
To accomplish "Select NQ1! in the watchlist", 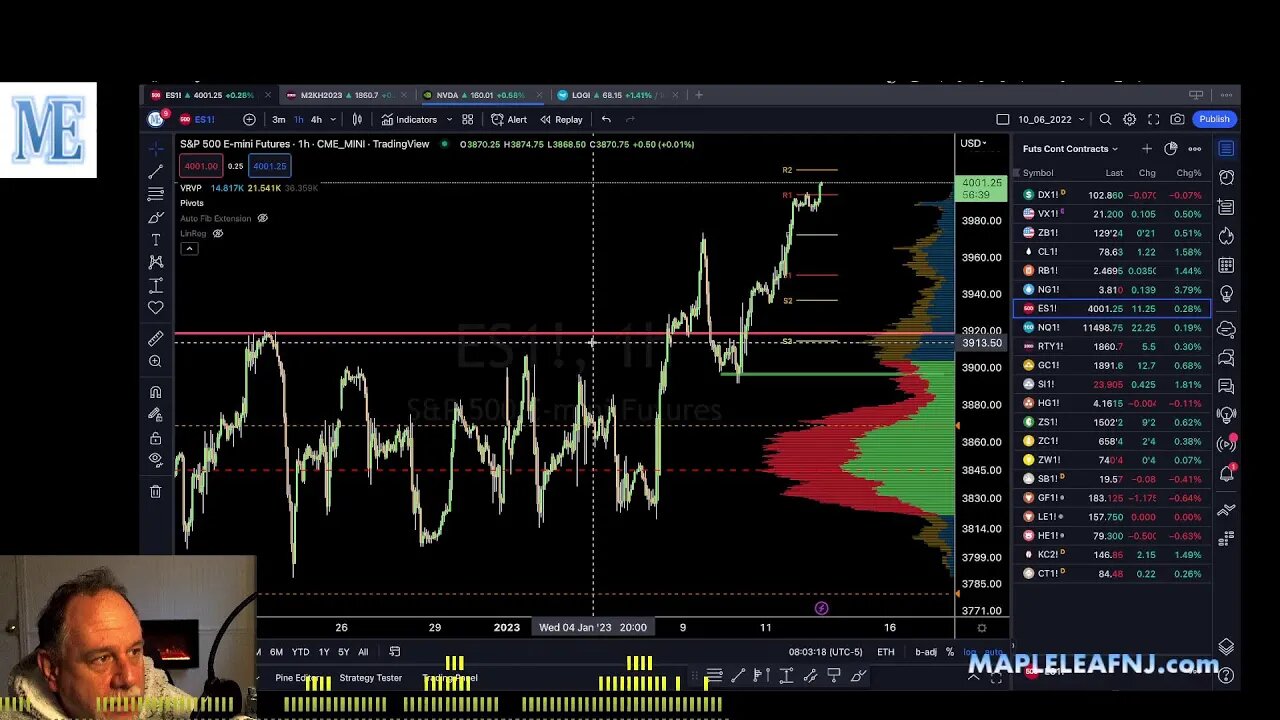I will click(1111, 327).
